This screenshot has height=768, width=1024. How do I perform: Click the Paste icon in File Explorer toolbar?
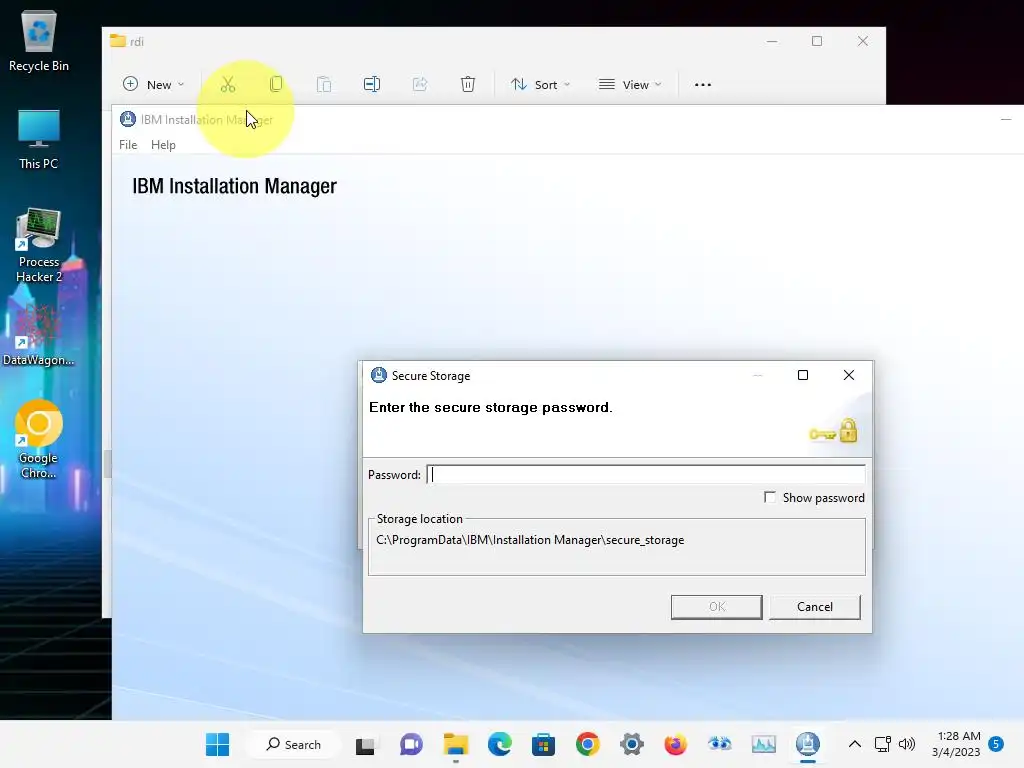coord(324,84)
